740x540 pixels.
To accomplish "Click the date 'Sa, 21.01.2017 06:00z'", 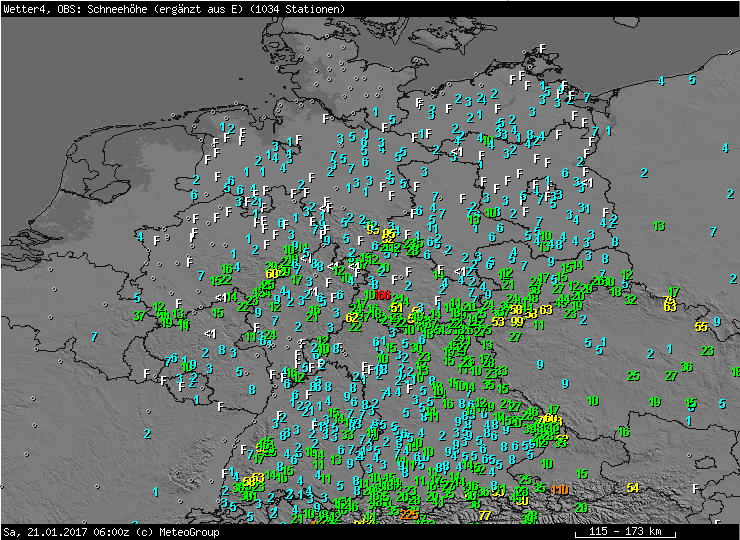I will [67, 532].
